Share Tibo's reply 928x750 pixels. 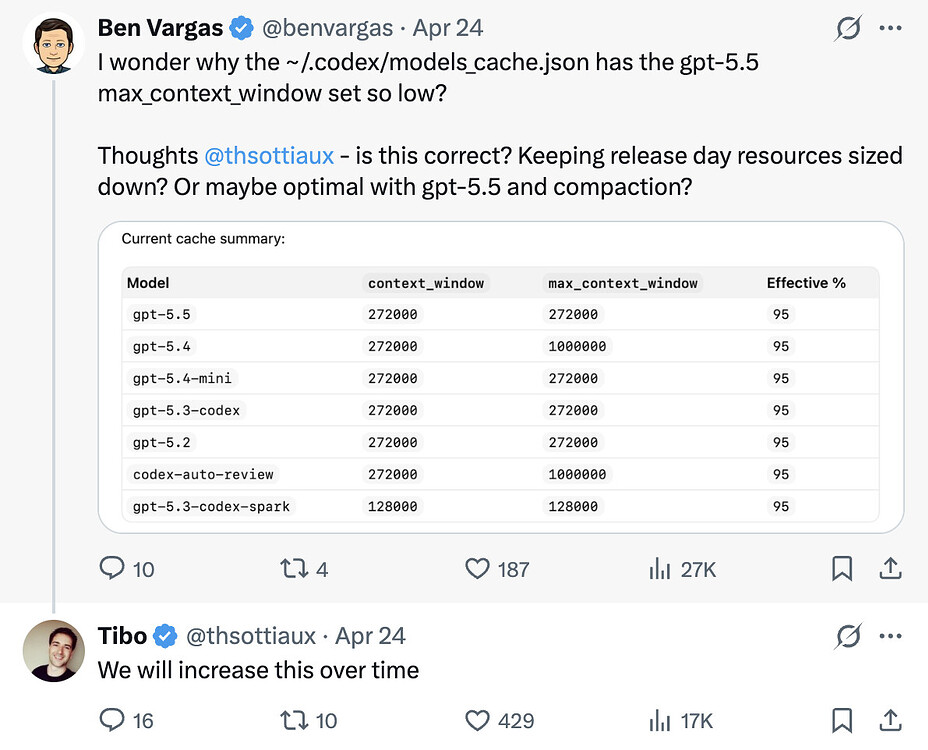coord(890,720)
